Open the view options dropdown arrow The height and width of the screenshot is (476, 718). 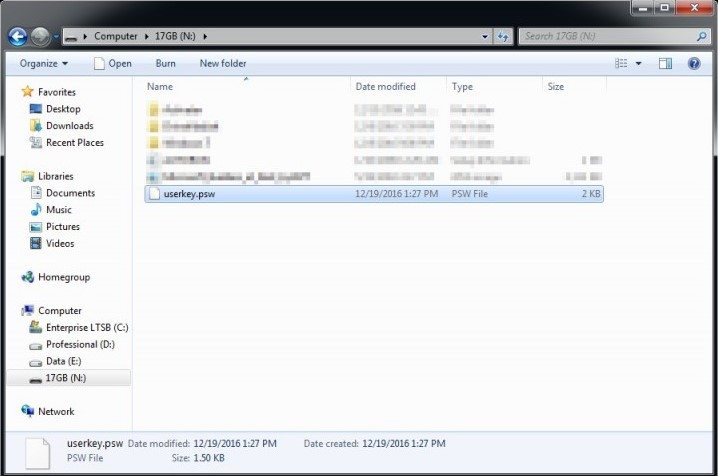tap(638, 63)
